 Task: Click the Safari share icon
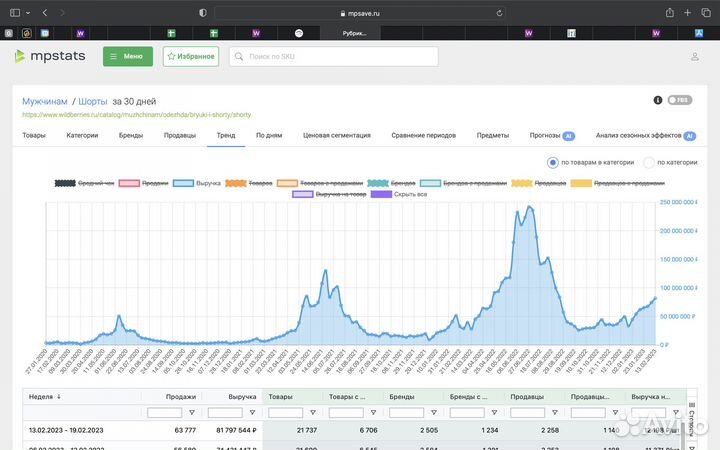[x=669, y=13]
